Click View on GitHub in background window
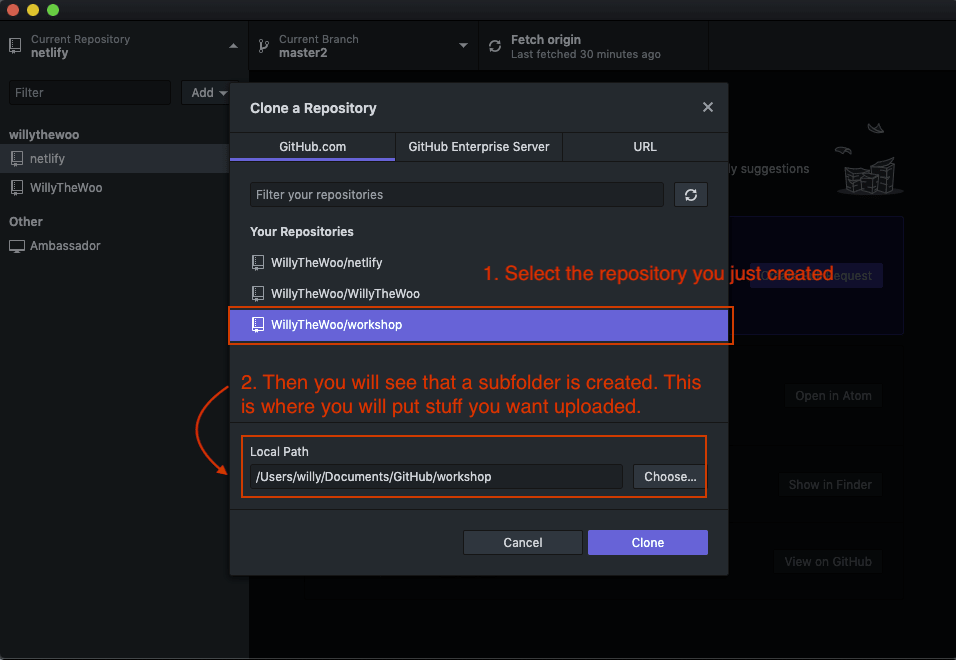Screen dimensions: 956x660 point(828,562)
